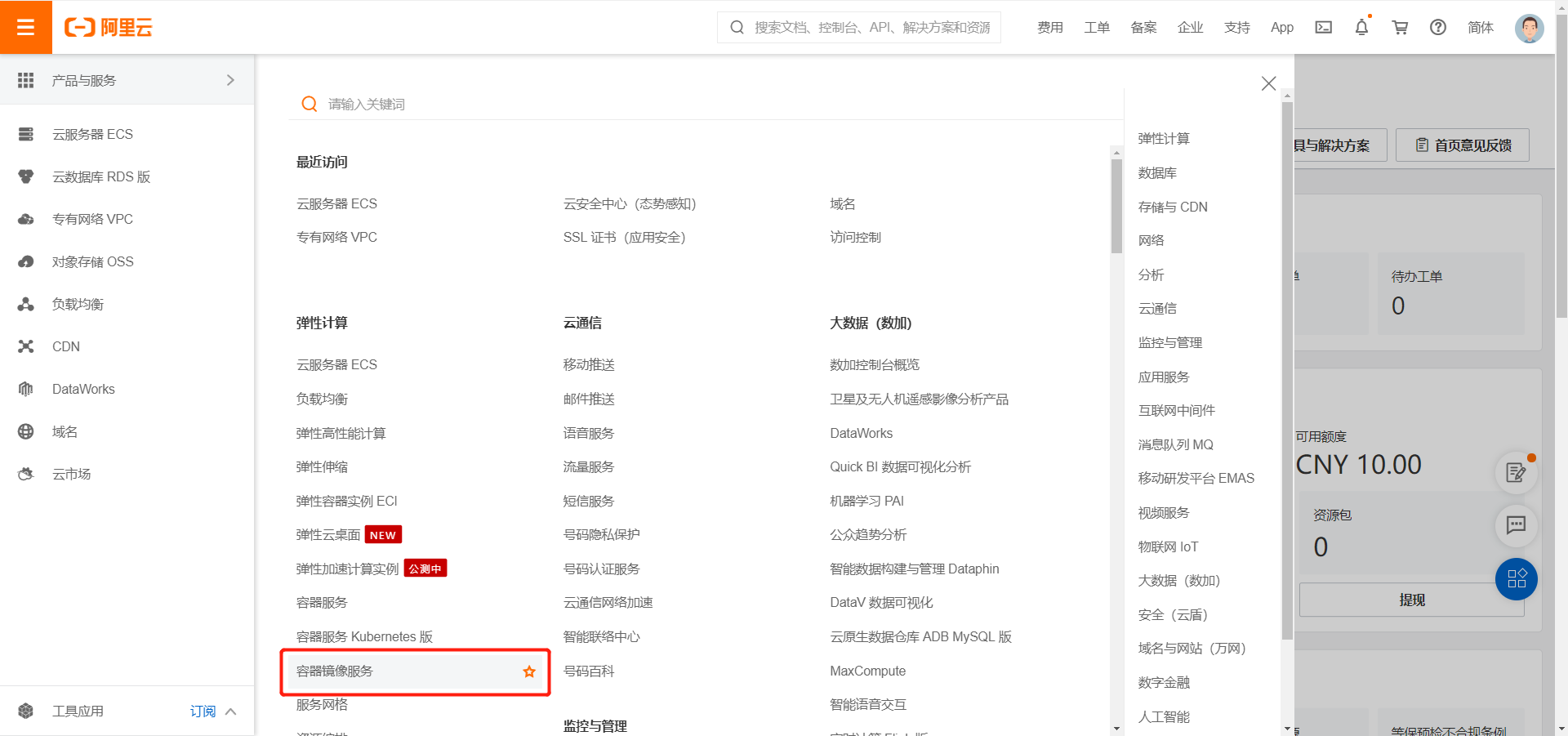Open 云服务器 ECS in left sidebar
This screenshot has height=736, width=1568.
coord(92,134)
